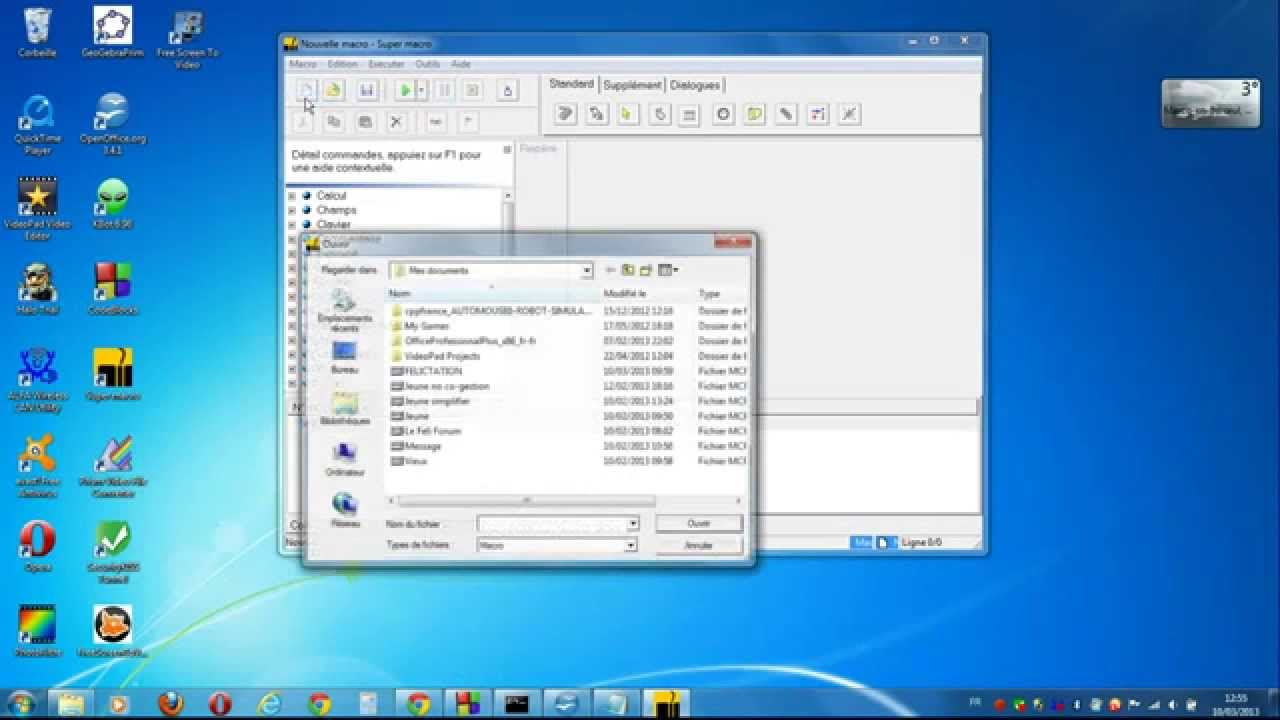Expand the Champs tree node
The width and height of the screenshot is (1280, 720).
(292, 210)
